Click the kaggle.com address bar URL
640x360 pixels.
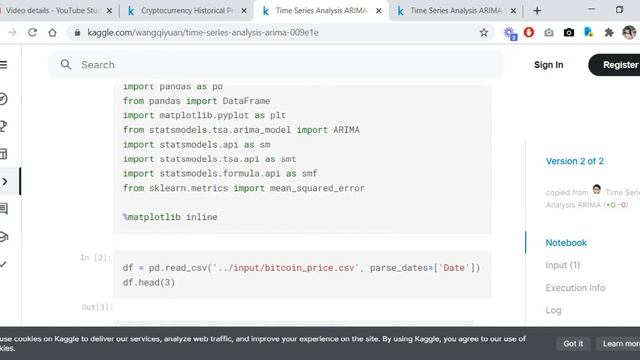(202, 33)
